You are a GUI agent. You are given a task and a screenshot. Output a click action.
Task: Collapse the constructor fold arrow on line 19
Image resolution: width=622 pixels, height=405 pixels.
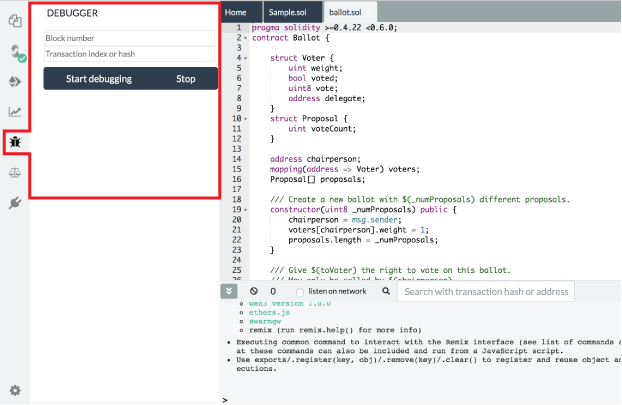[x=246, y=210]
